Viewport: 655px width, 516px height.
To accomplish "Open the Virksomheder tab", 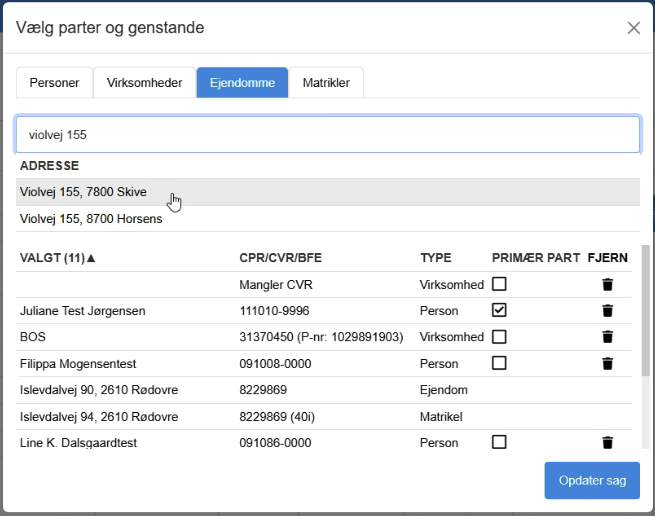I will pos(144,83).
